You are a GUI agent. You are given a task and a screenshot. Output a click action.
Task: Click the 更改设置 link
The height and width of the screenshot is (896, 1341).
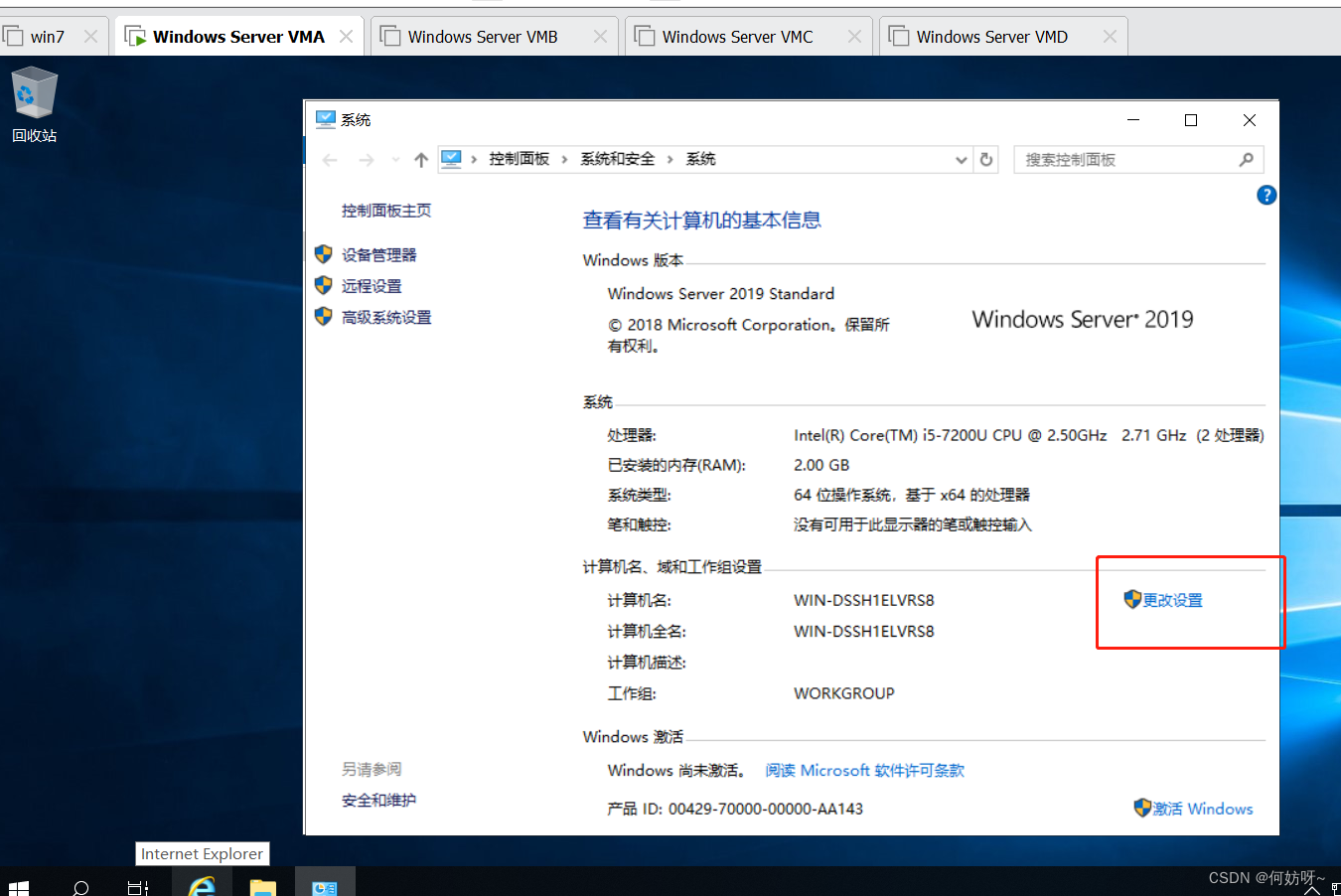[1172, 600]
